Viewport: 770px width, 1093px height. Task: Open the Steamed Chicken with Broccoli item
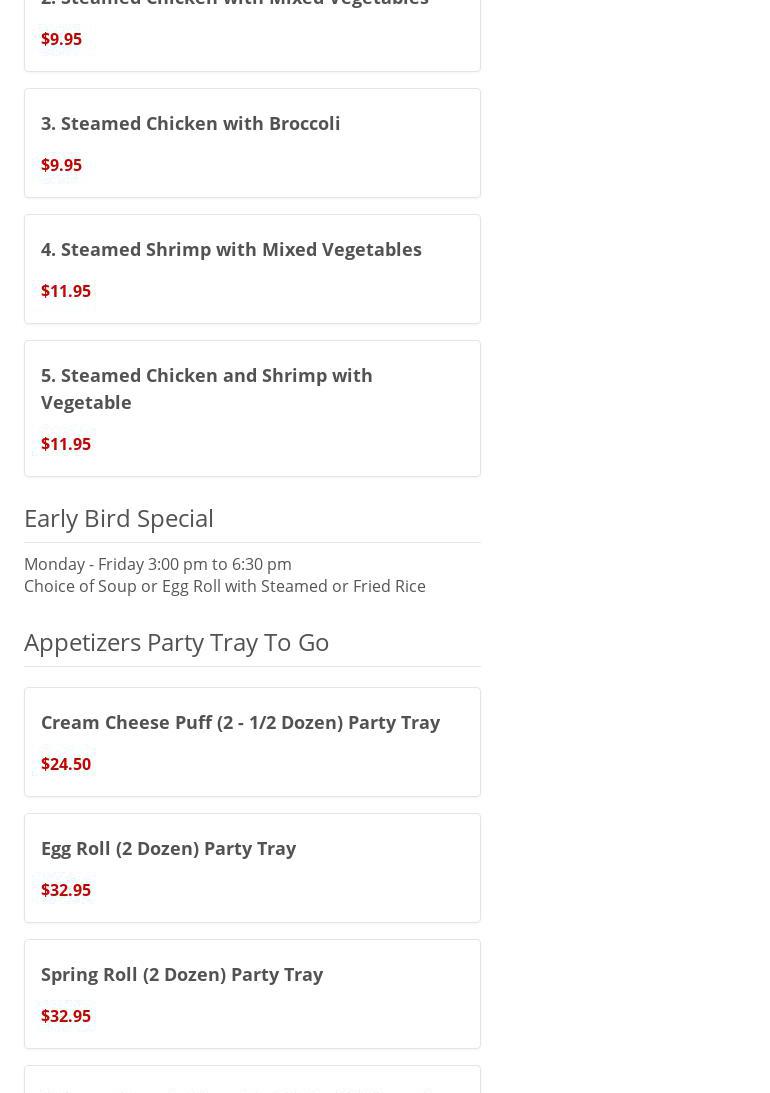tap(190, 123)
